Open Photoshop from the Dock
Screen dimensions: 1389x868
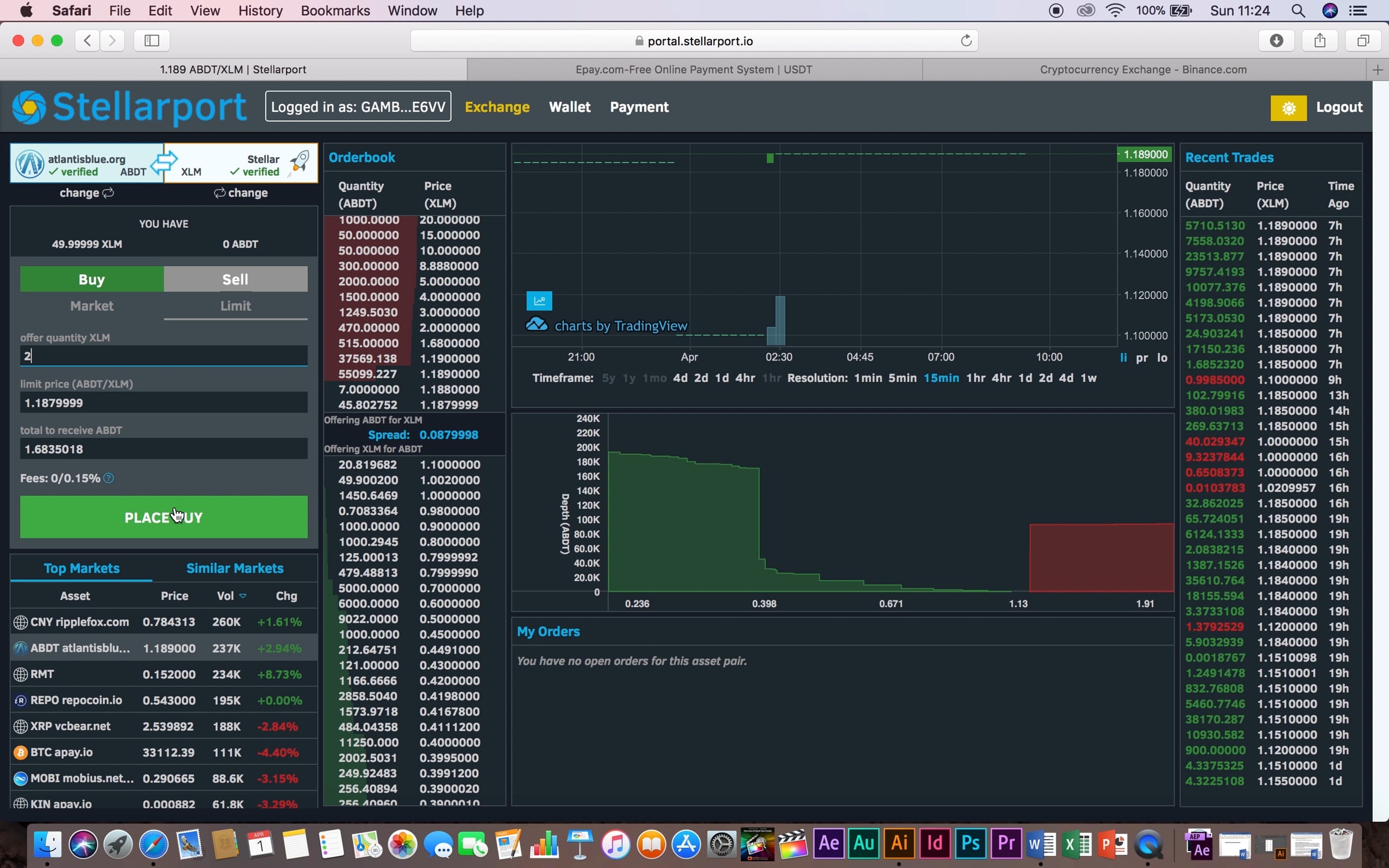(971, 843)
